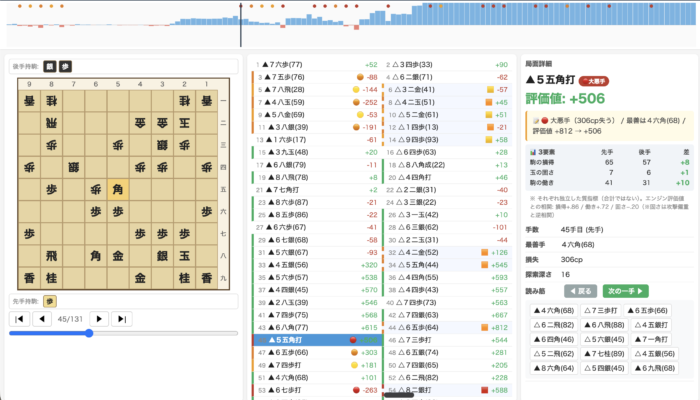Step back to the previous move
The width and height of the screenshot is (700, 400).
[42, 319]
